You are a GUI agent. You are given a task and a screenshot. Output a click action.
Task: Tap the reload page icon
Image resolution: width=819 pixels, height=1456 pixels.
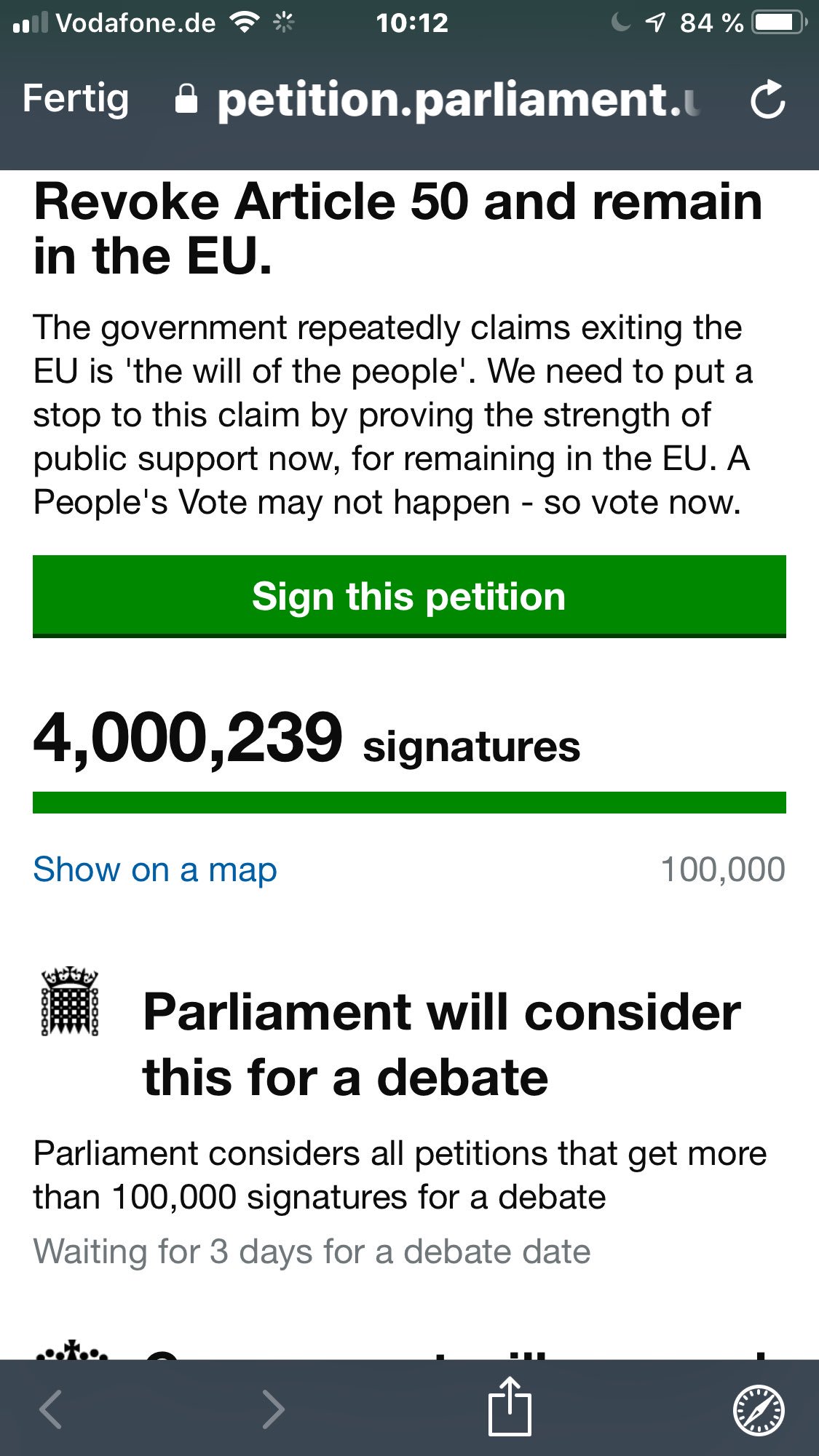767,99
